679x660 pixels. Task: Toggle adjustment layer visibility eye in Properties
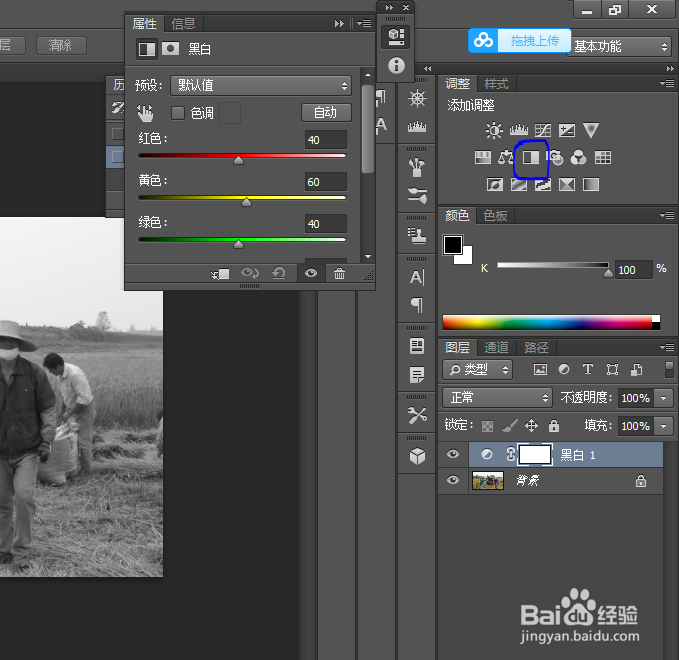[311, 273]
